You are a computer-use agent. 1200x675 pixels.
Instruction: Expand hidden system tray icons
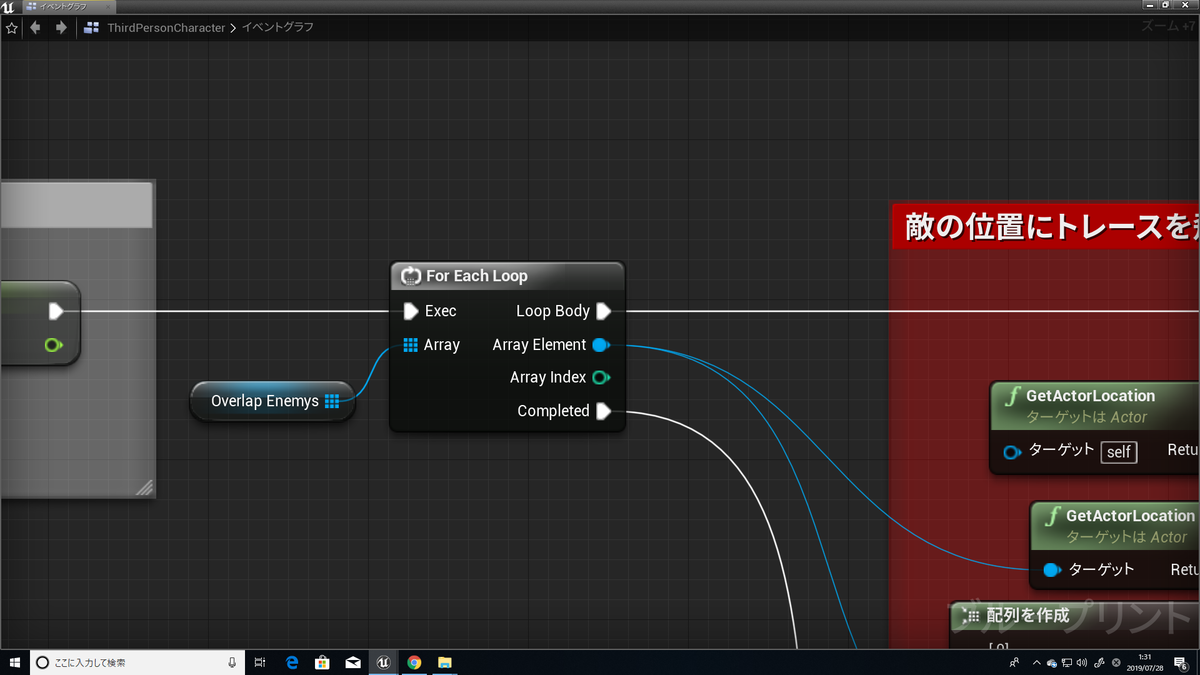[x=1036, y=662]
